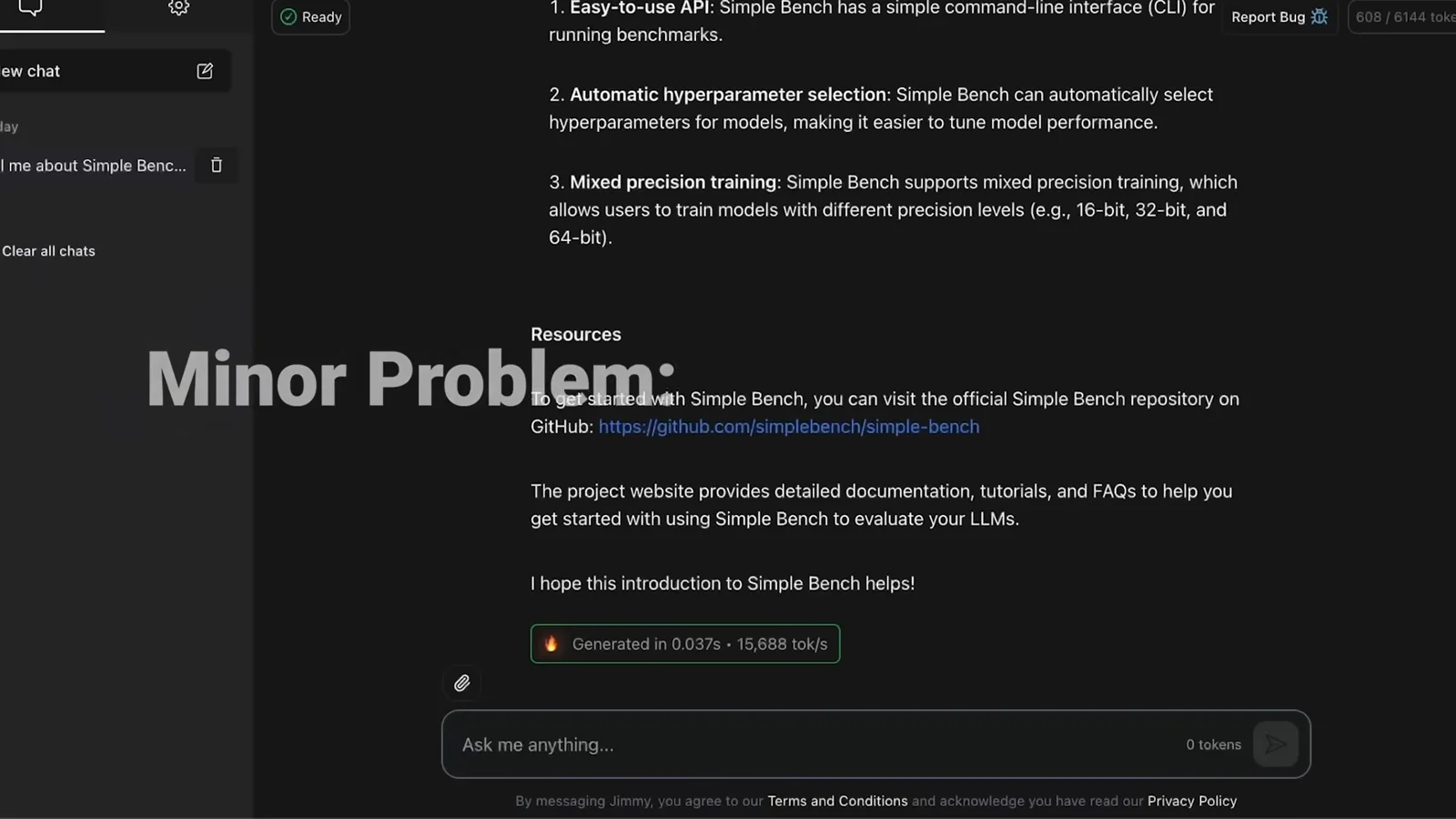Click the Mixed precision training text

[673, 182]
